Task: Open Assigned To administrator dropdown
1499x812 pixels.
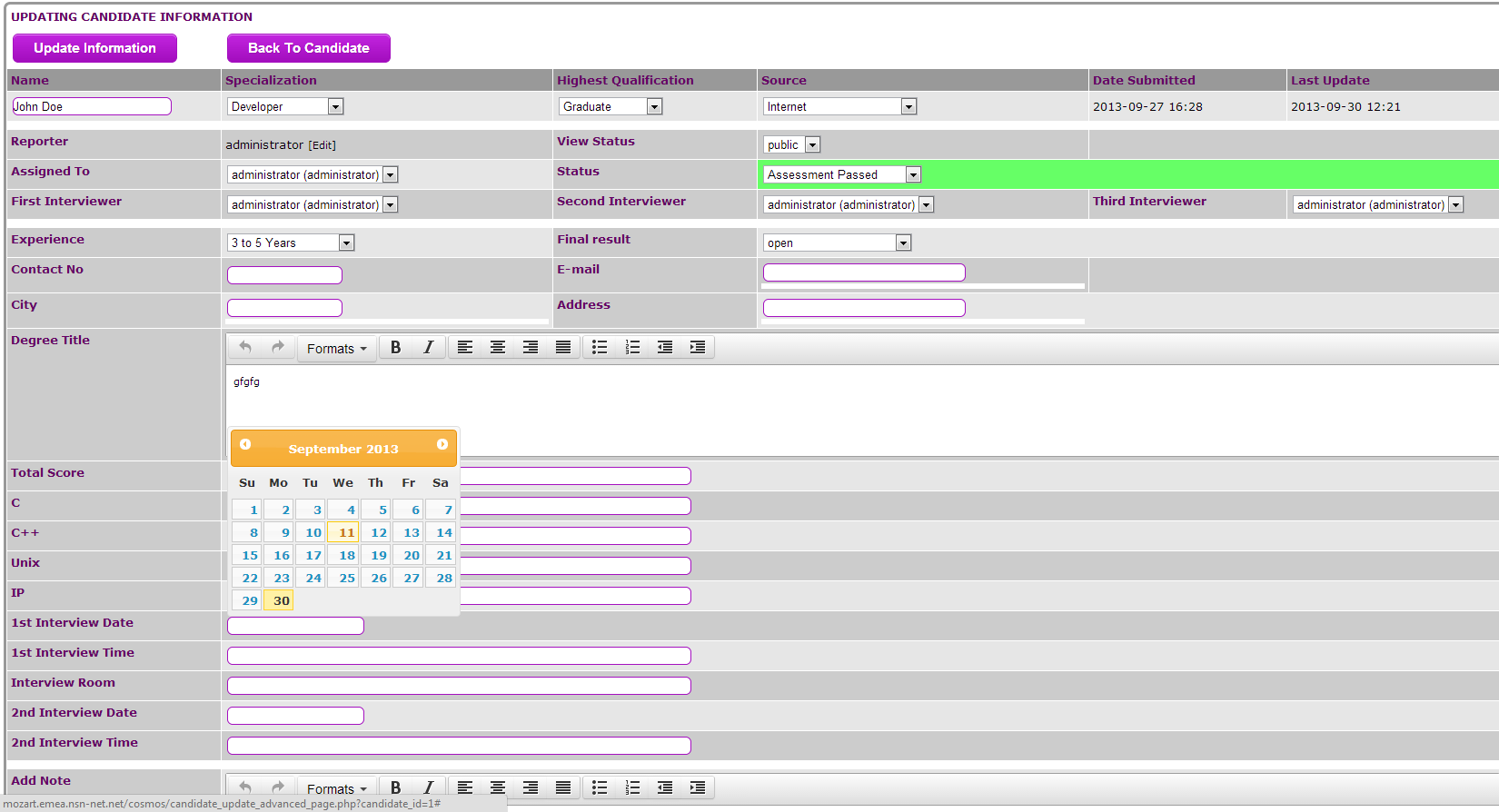Action: tap(313, 174)
